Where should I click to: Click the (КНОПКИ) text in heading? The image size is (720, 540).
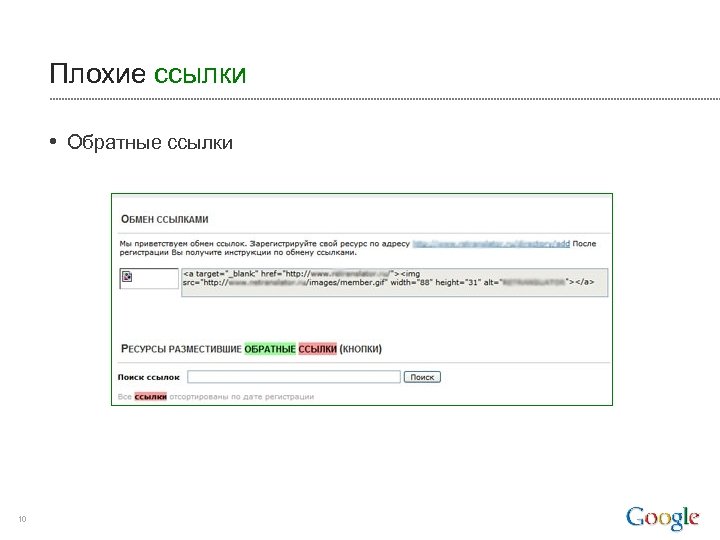pyautogui.click(x=360, y=349)
